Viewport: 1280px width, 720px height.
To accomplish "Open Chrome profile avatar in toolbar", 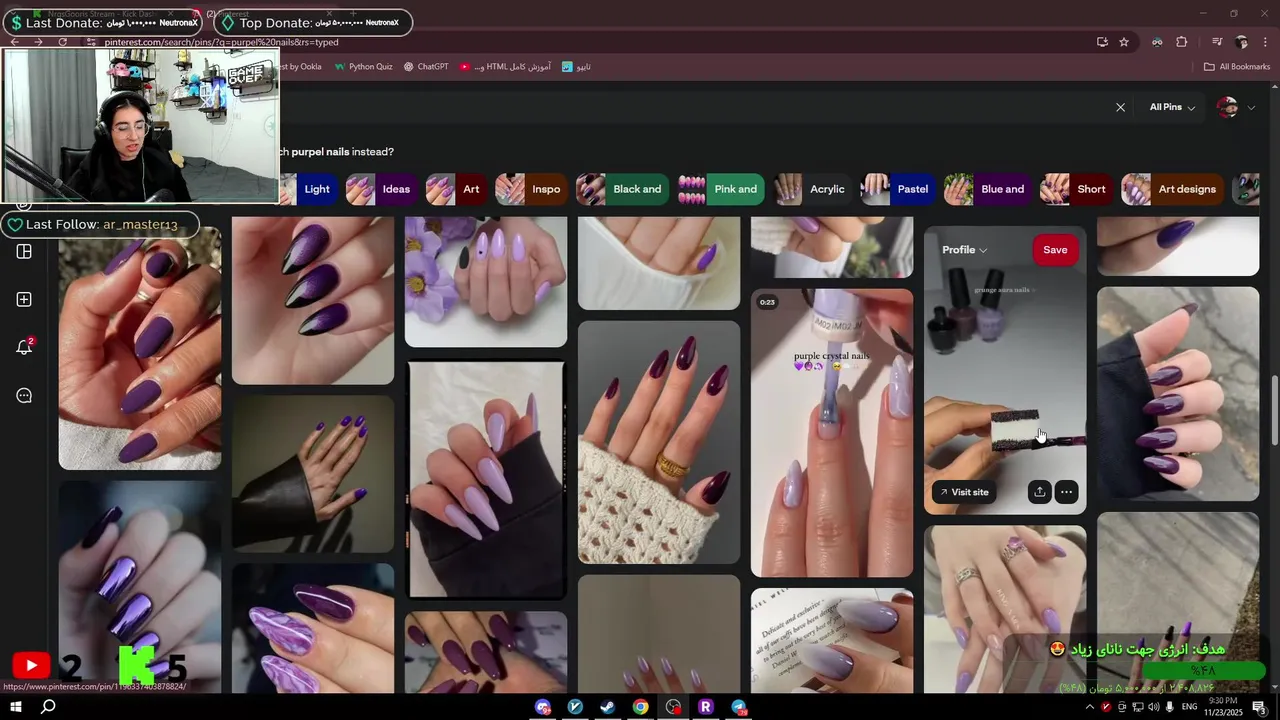I will (x=1241, y=42).
